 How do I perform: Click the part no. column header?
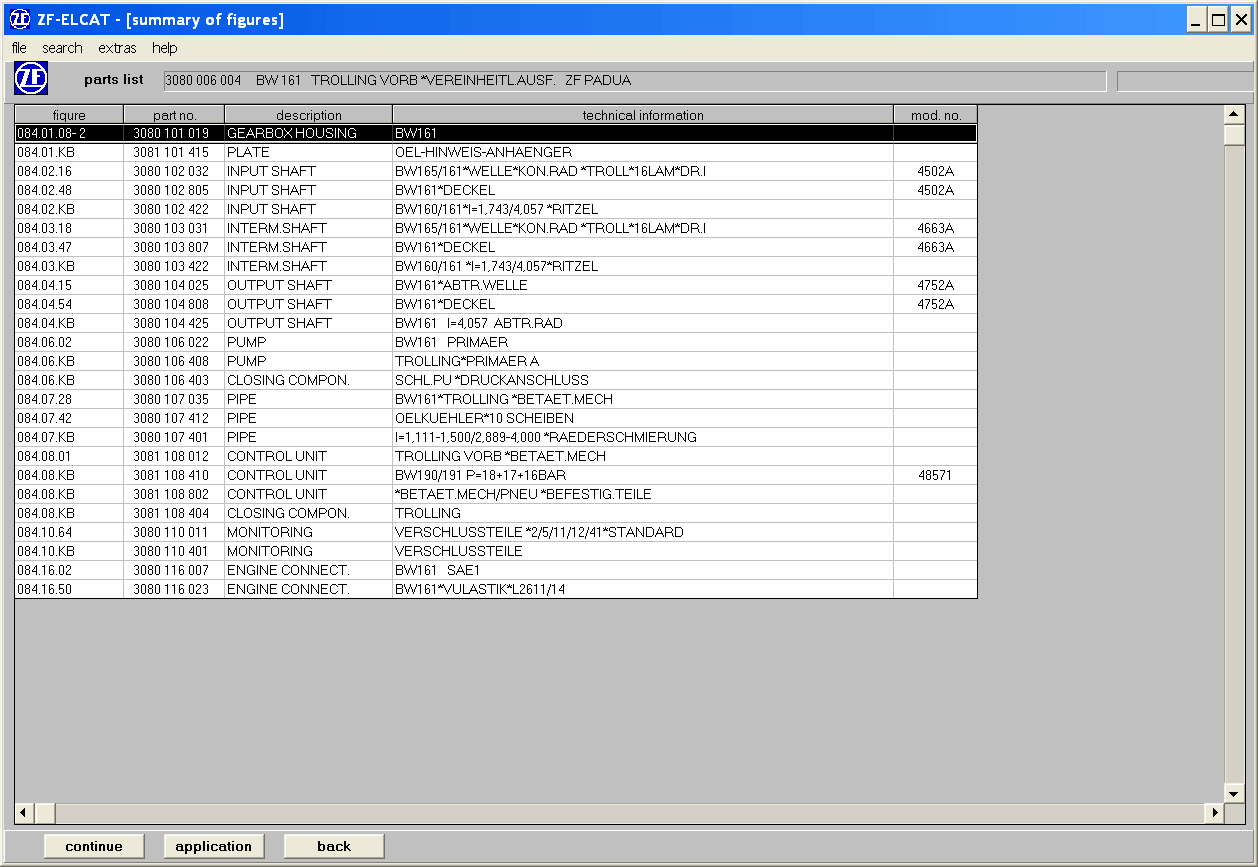[x=174, y=115]
